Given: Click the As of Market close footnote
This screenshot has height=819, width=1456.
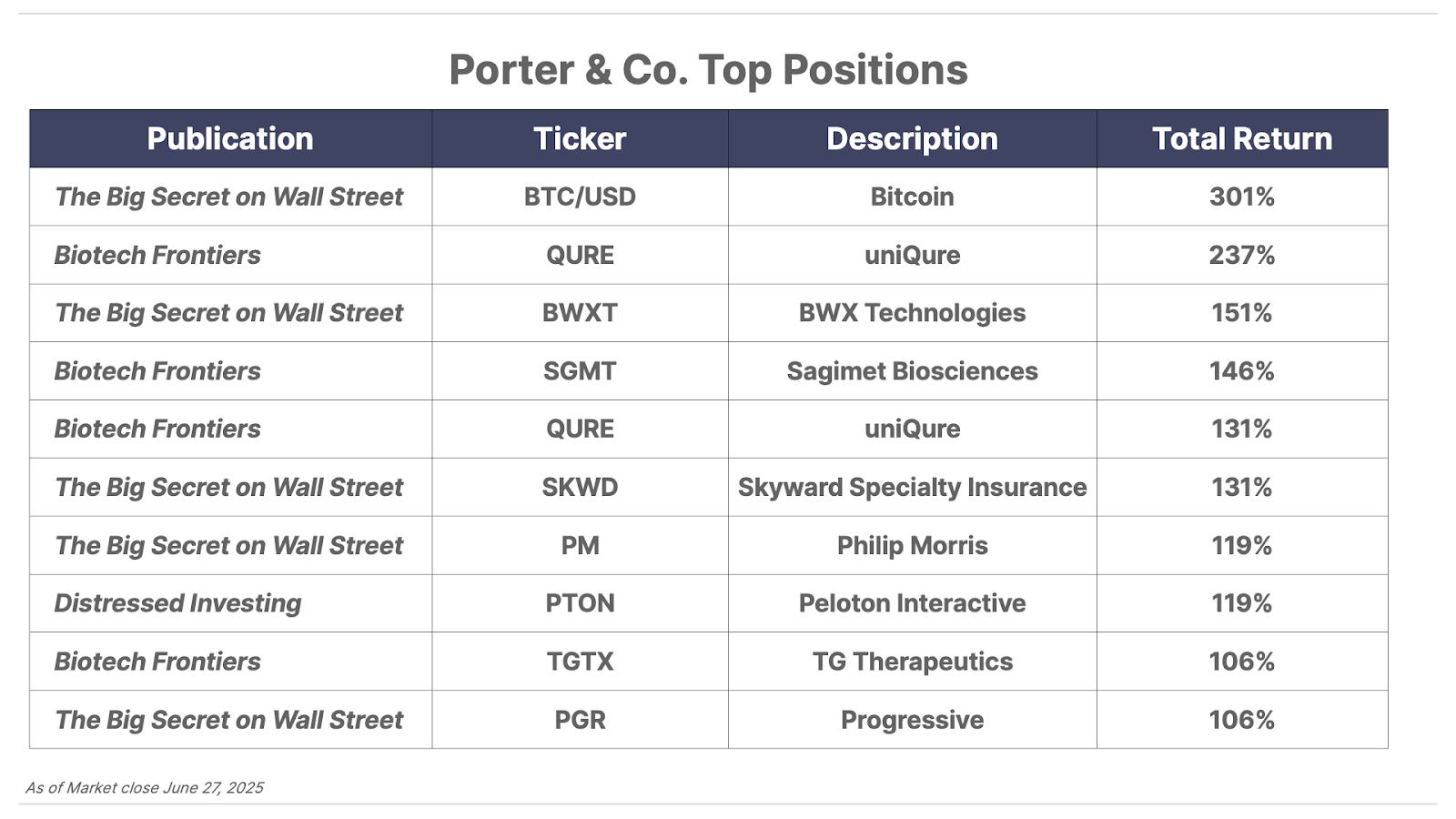Looking at the screenshot, I should (x=145, y=788).
